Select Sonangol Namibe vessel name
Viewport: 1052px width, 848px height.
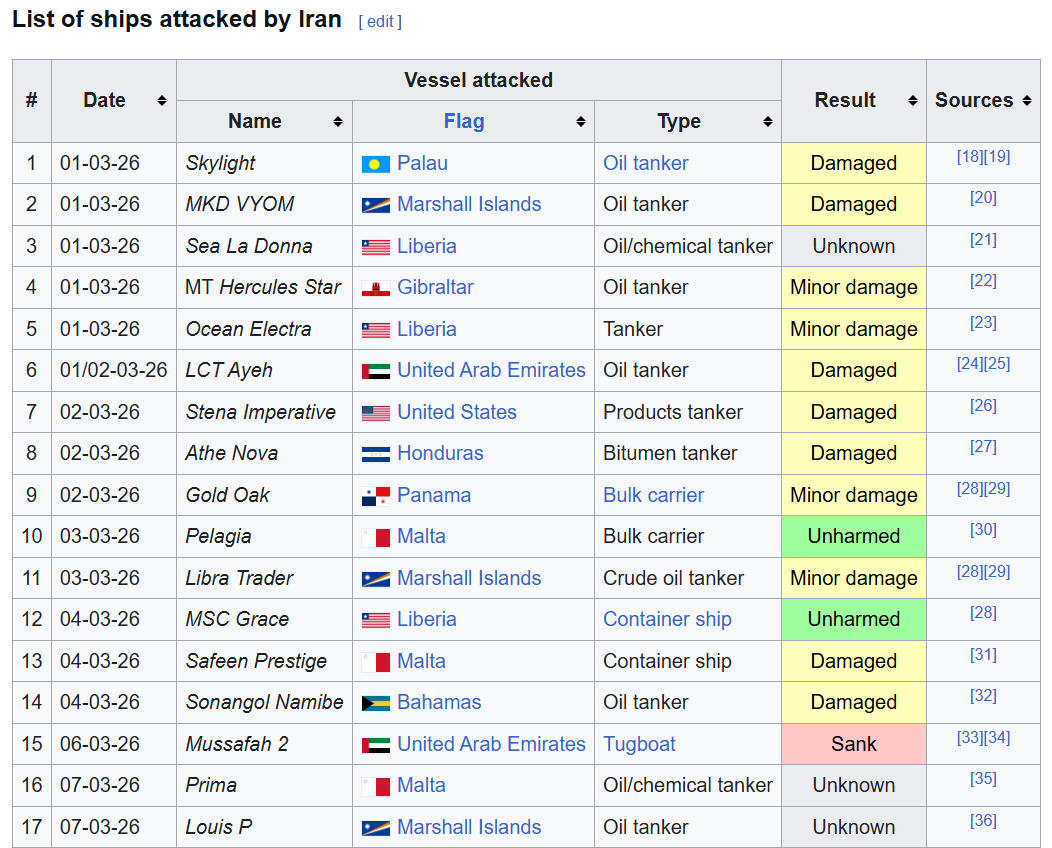pyautogui.click(x=264, y=702)
